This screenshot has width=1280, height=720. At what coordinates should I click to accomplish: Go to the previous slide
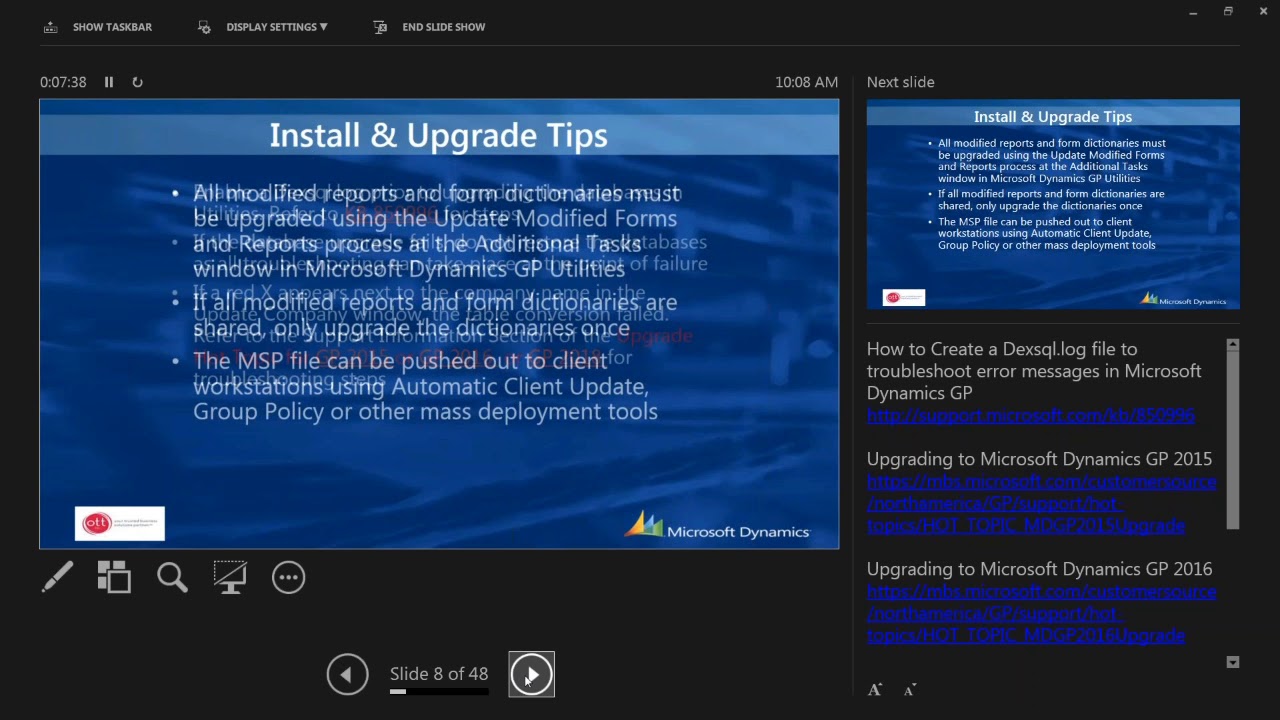coord(347,674)
